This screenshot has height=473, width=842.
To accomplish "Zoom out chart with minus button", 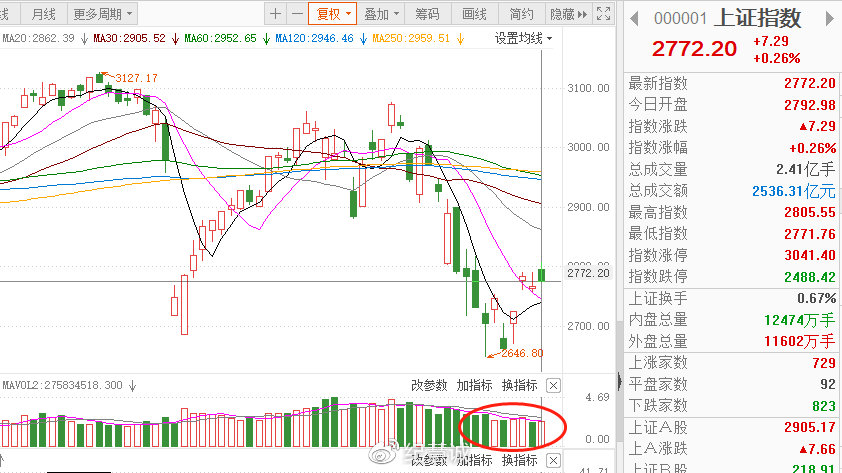I will coord(297,14).
